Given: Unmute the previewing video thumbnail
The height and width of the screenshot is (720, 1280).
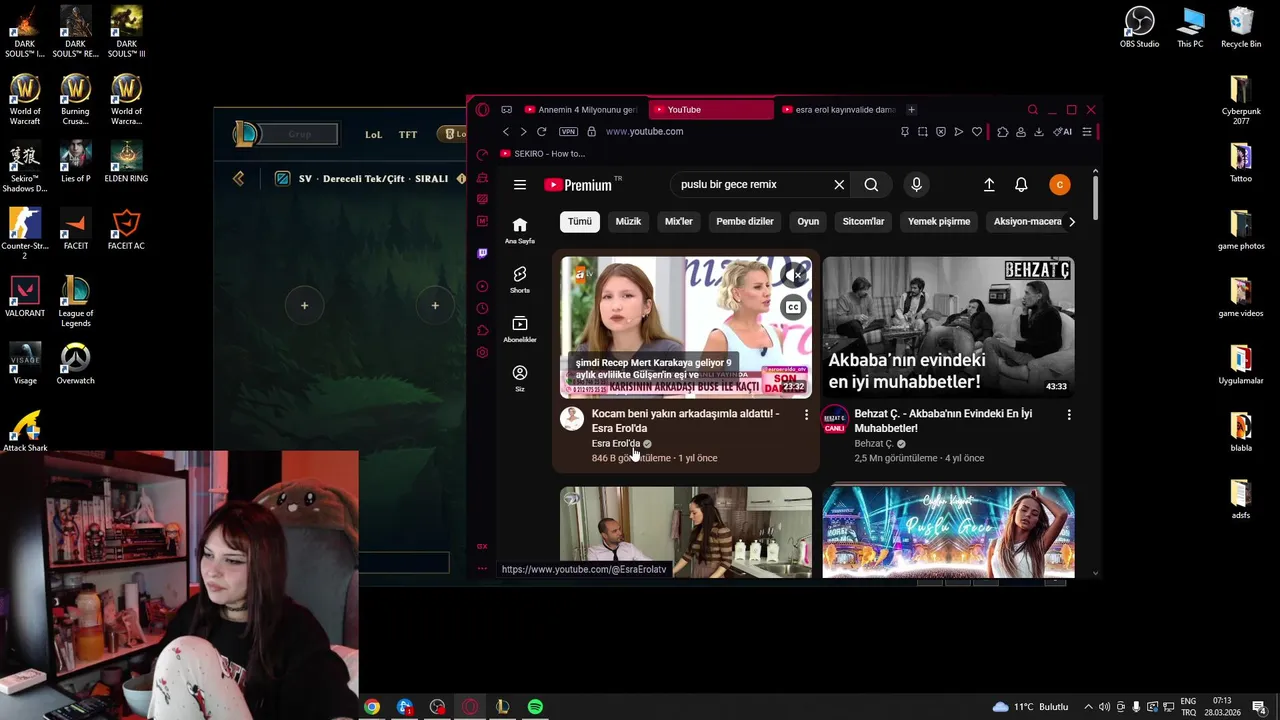Looking at the screenshot, I should pyautogui.click(x=793, y=275).
